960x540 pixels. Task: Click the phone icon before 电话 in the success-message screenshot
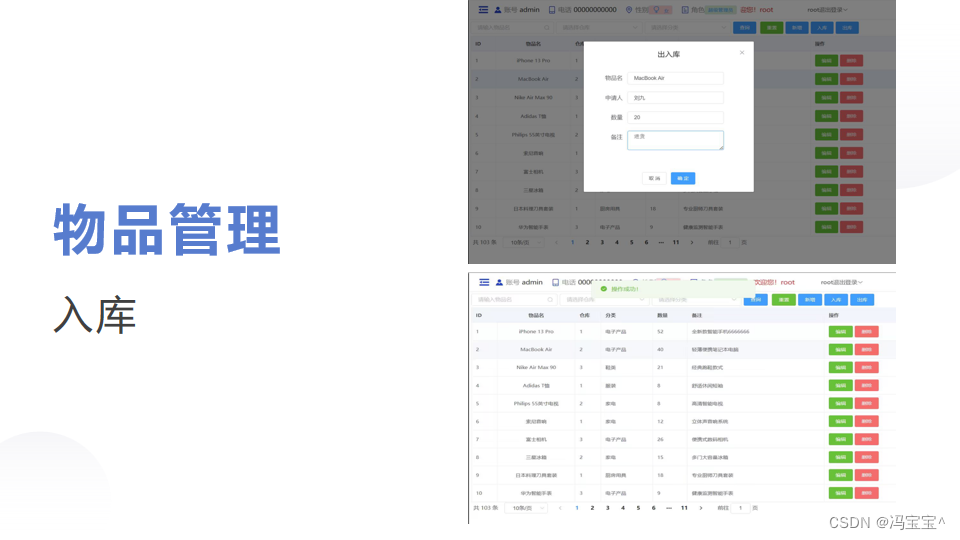point(555,282)
